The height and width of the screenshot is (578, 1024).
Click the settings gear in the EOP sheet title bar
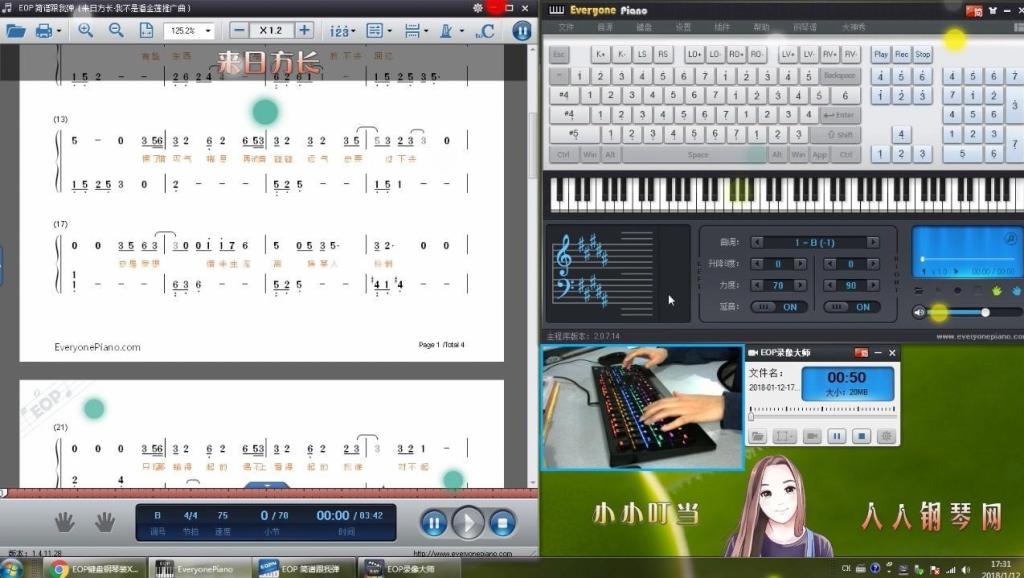tap(477, 8)
